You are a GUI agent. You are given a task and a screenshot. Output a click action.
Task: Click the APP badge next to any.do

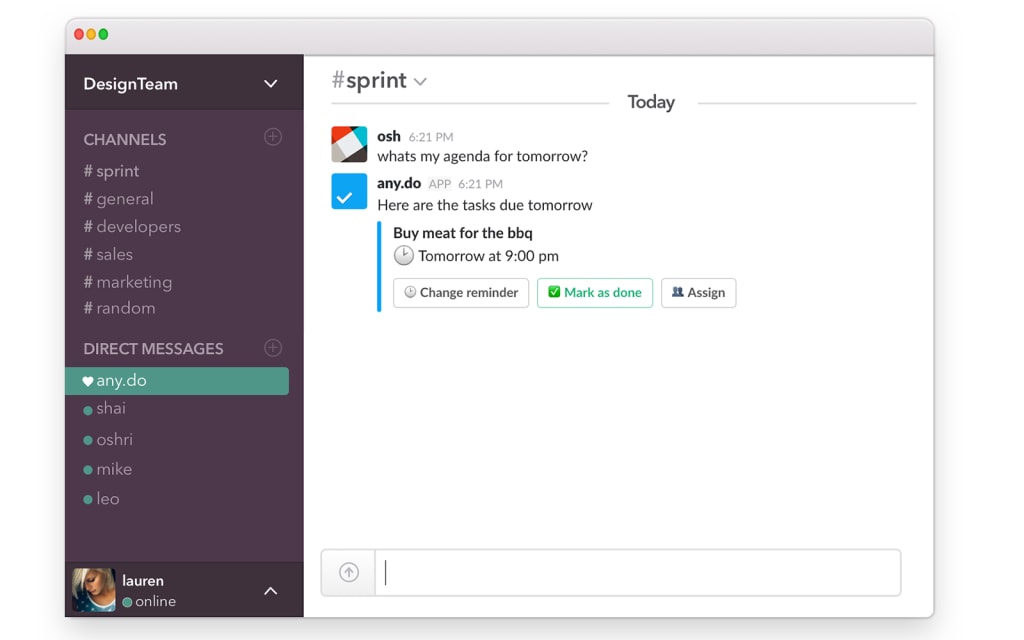[440, 184]
